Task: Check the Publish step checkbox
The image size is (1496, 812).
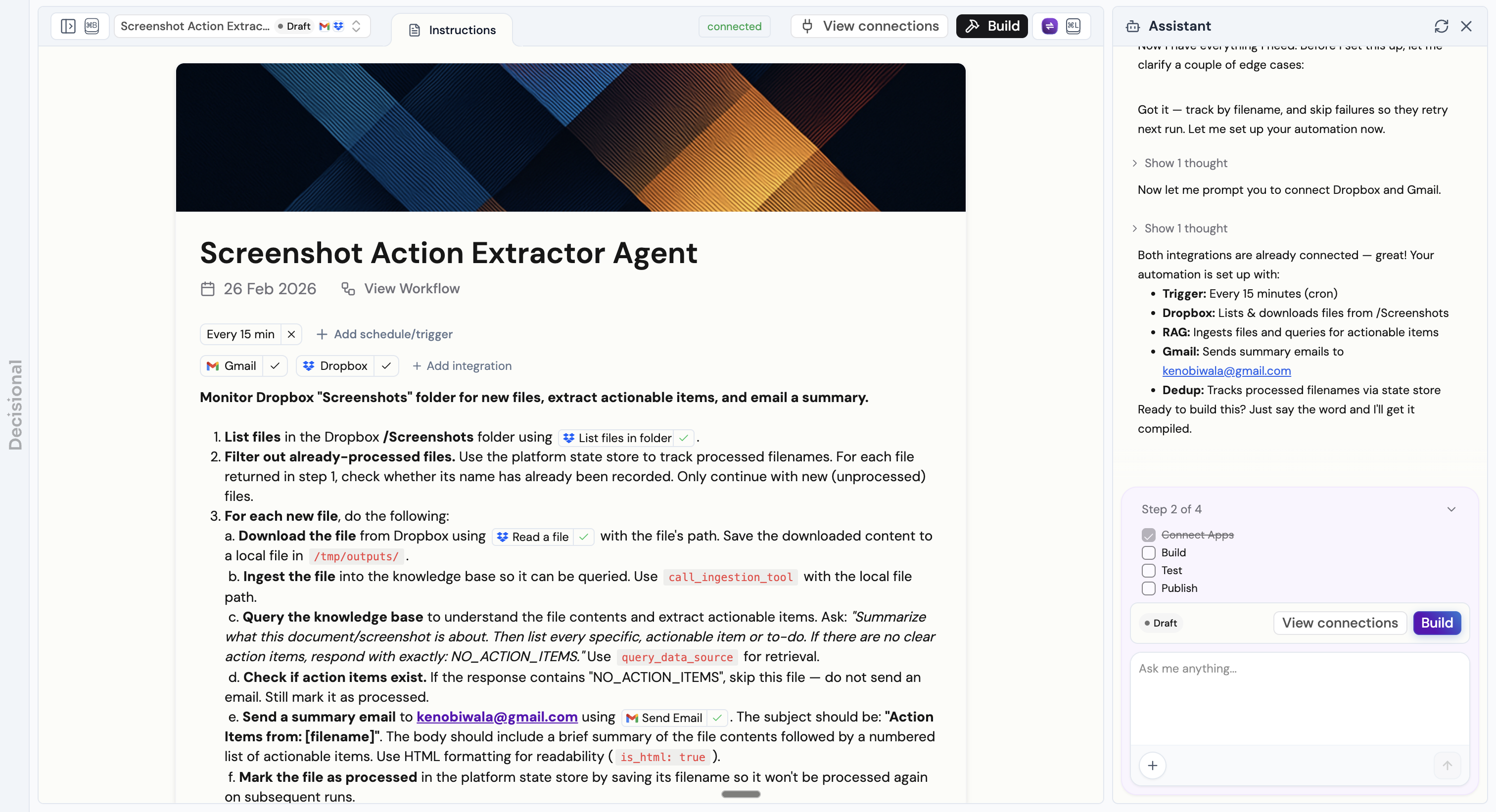Action: [x=1148, y=588]
